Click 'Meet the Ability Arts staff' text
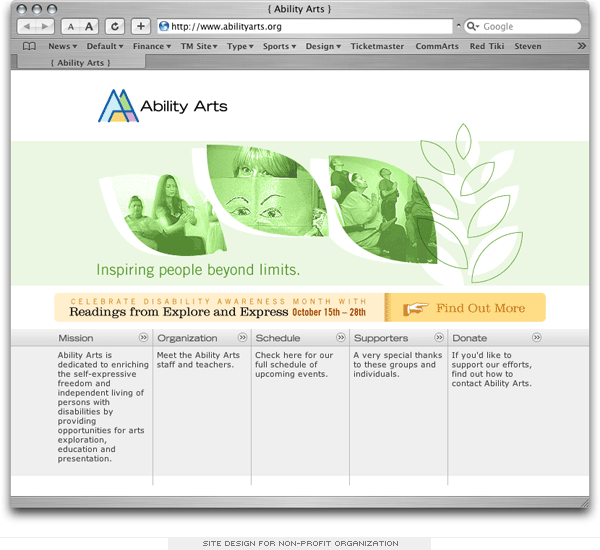Viewport: 600px width, 550px height. coord(198,360)
